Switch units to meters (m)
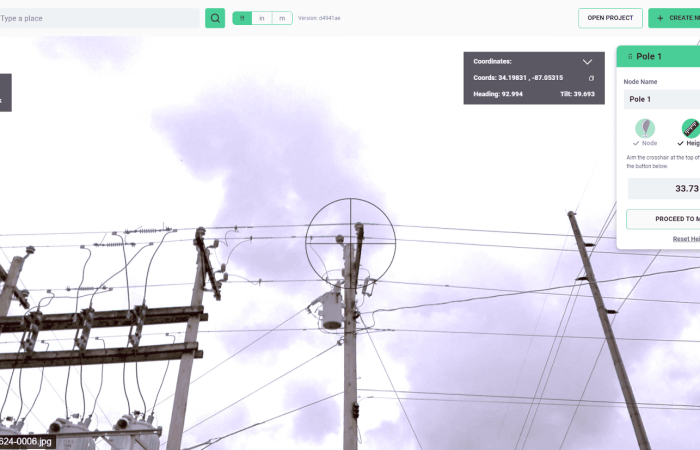The width and height of the screenshot is (700, 450). point(282,18)
